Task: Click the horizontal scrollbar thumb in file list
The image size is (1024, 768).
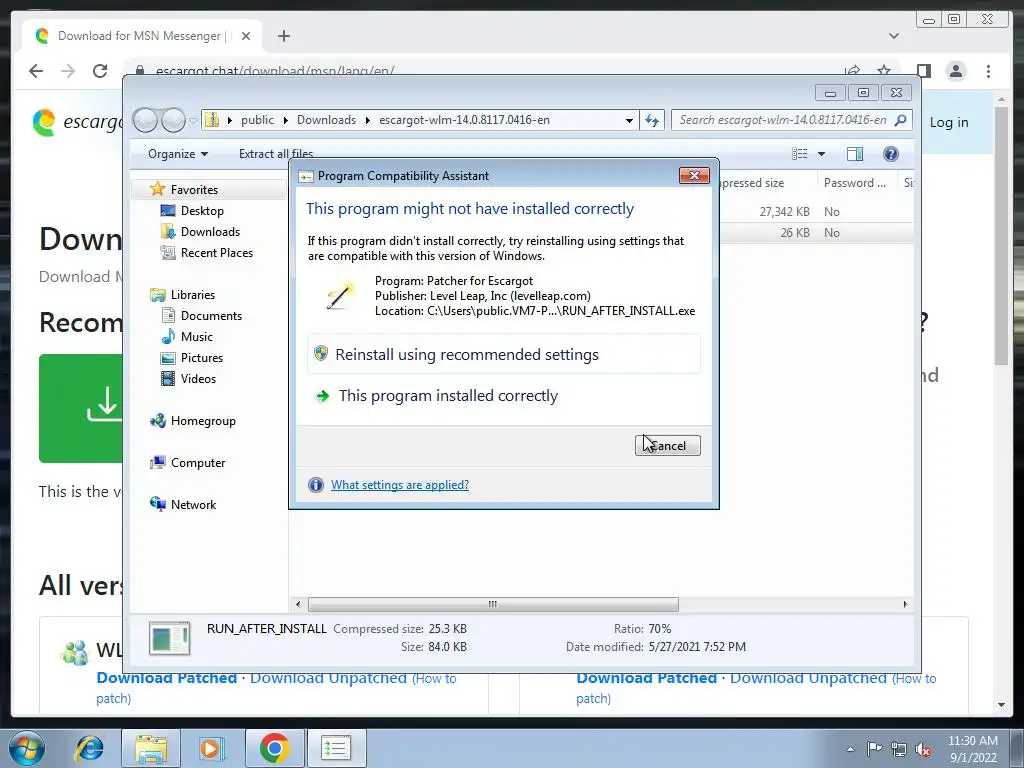Action: tap(493, 604)
